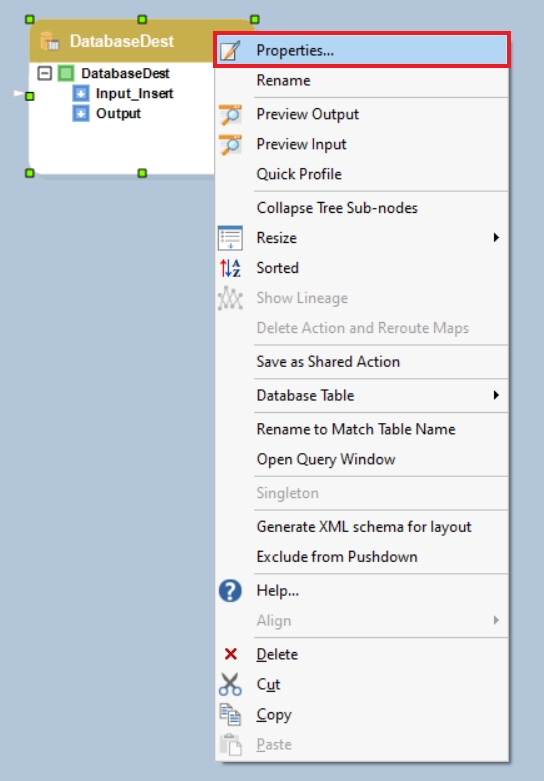The image size is (544, 781).
Task: Click the Preview Output magnifier icon
Action: [x=230, y=114]
